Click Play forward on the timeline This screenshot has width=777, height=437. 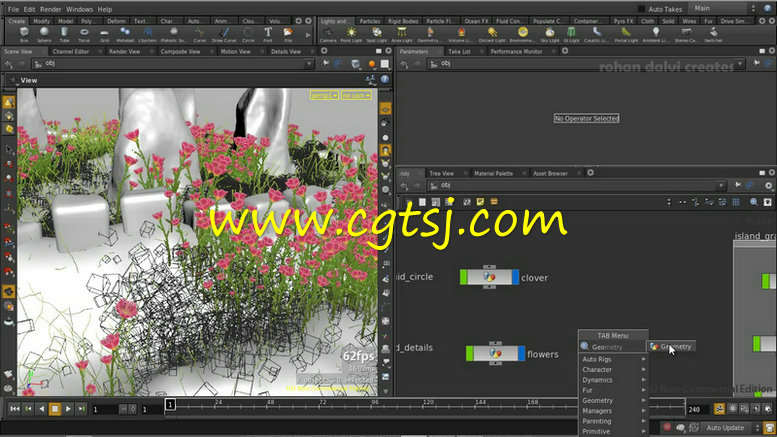(68, 409)
